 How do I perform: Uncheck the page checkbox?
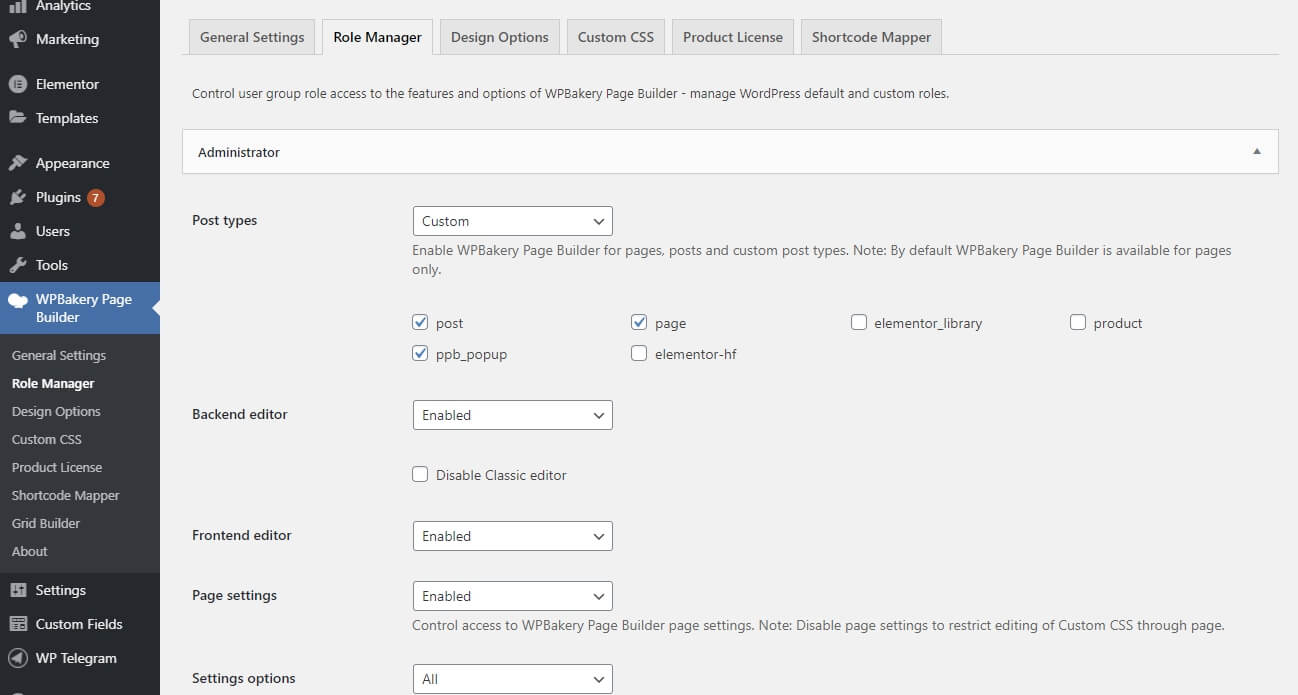pyautogui.click(x=639, y=322)
